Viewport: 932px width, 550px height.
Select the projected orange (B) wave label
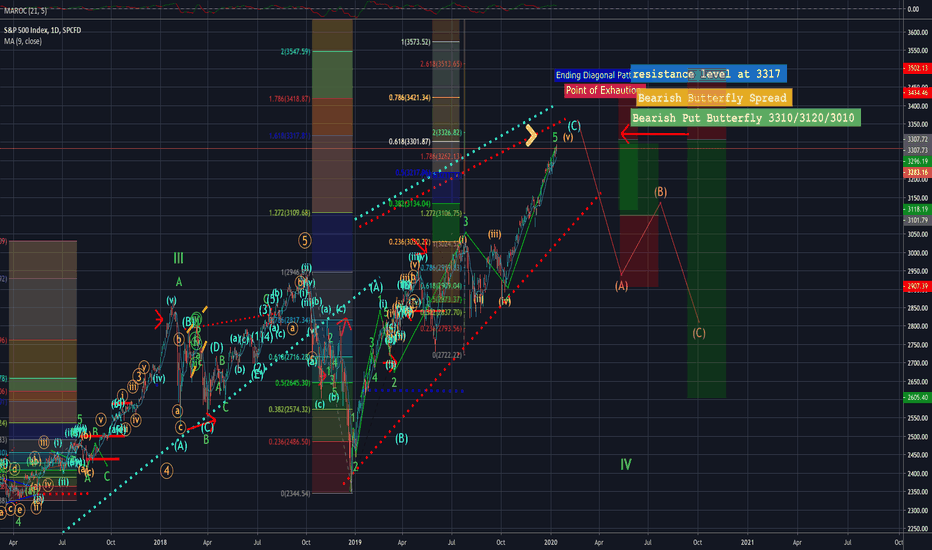(x=660, y=192)
